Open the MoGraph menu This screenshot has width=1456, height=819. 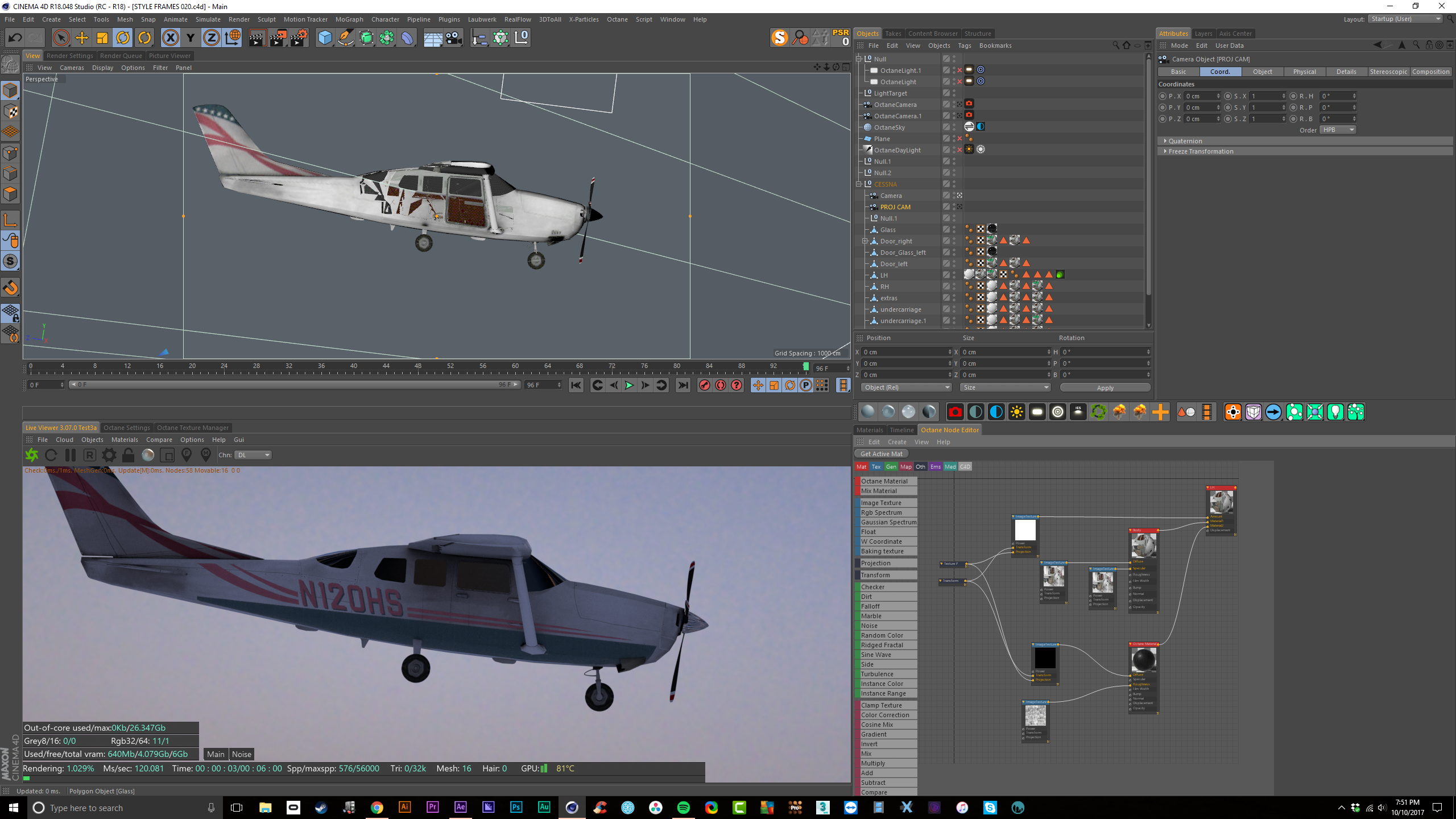pos(349,19)
